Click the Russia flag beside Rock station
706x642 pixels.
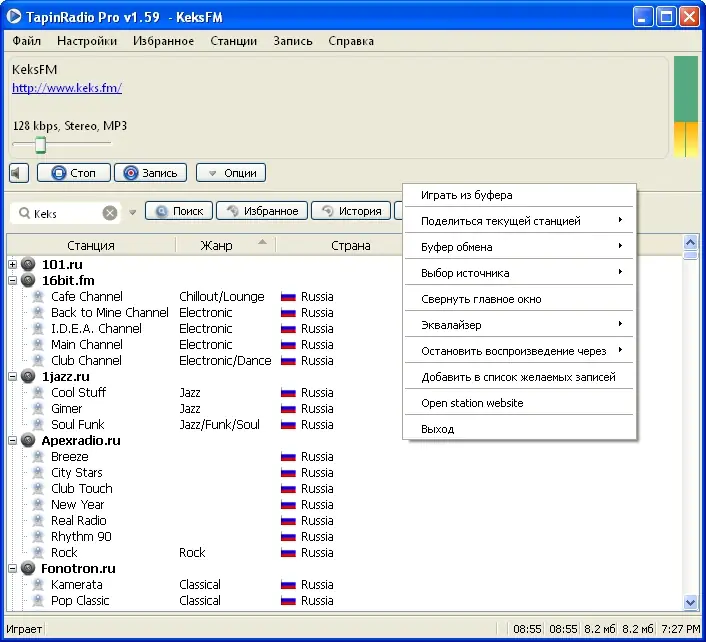coord(288,553)
